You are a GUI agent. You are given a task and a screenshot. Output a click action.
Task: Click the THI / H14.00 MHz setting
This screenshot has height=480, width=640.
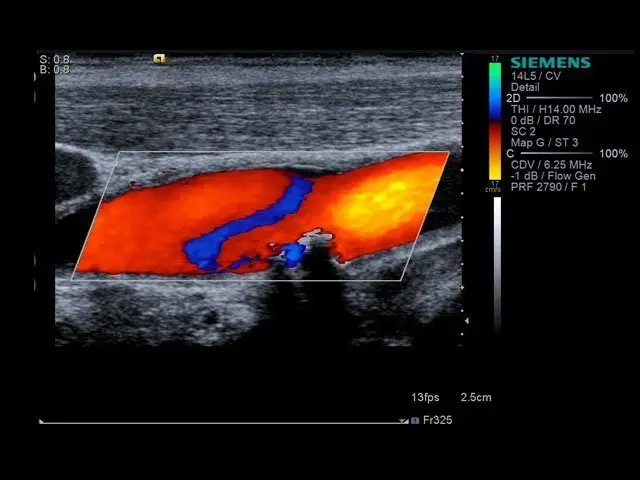pos(555,109)
